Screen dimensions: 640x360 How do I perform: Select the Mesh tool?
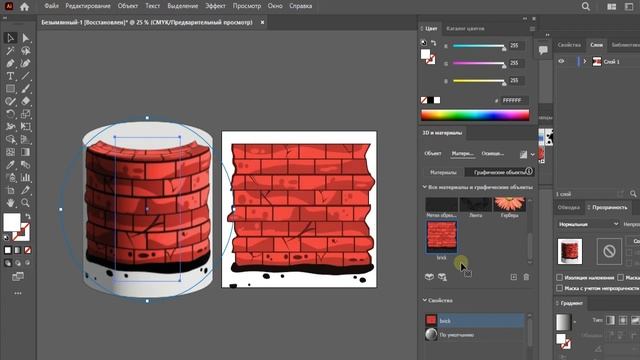coord(10,152)
